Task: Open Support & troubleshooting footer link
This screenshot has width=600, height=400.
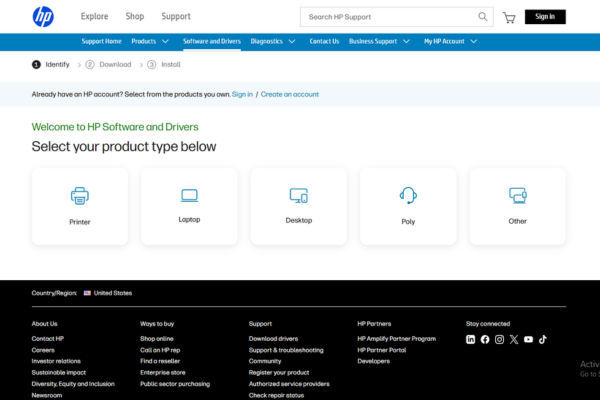Action: pos(286,350)
